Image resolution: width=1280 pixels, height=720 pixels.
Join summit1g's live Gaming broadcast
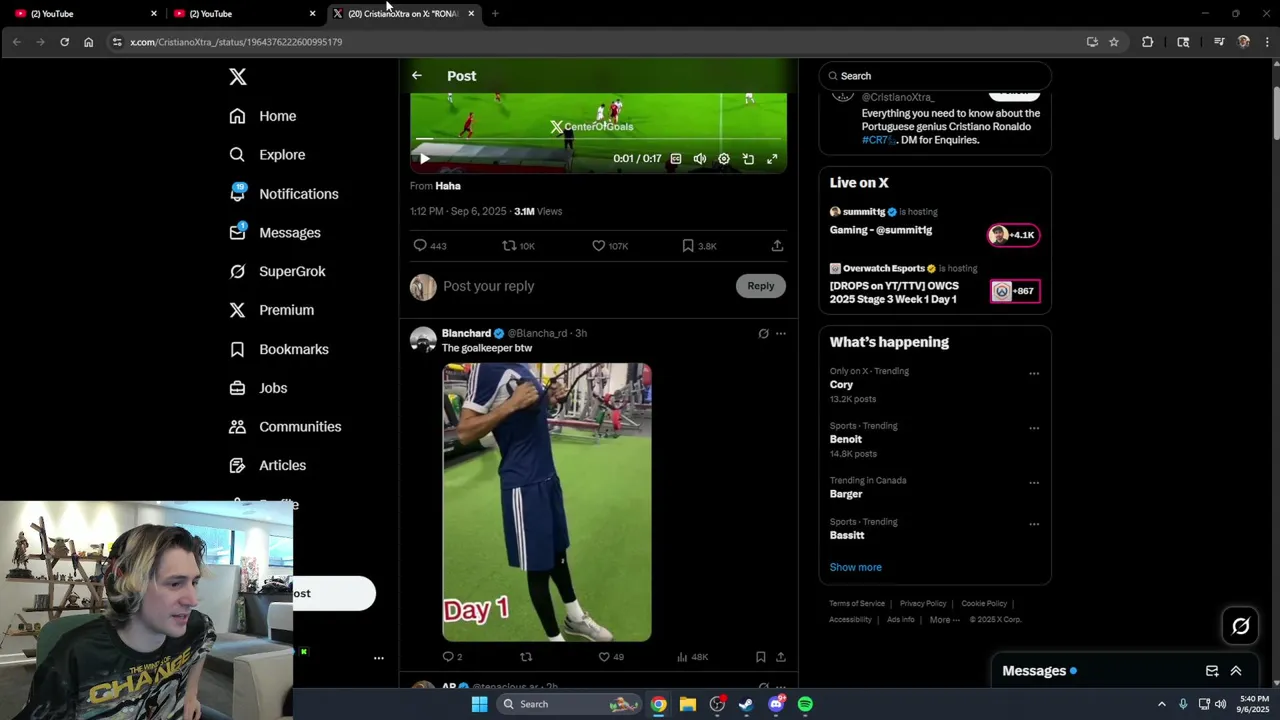[x=935, y=228]
